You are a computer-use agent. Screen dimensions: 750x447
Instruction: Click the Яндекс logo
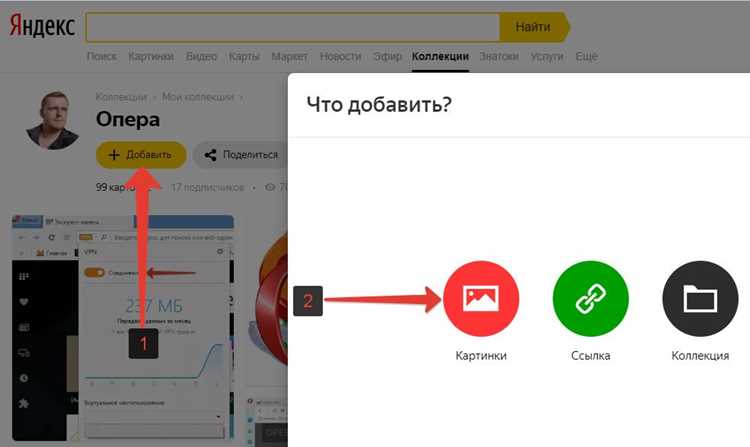click(x=42, y=26)
